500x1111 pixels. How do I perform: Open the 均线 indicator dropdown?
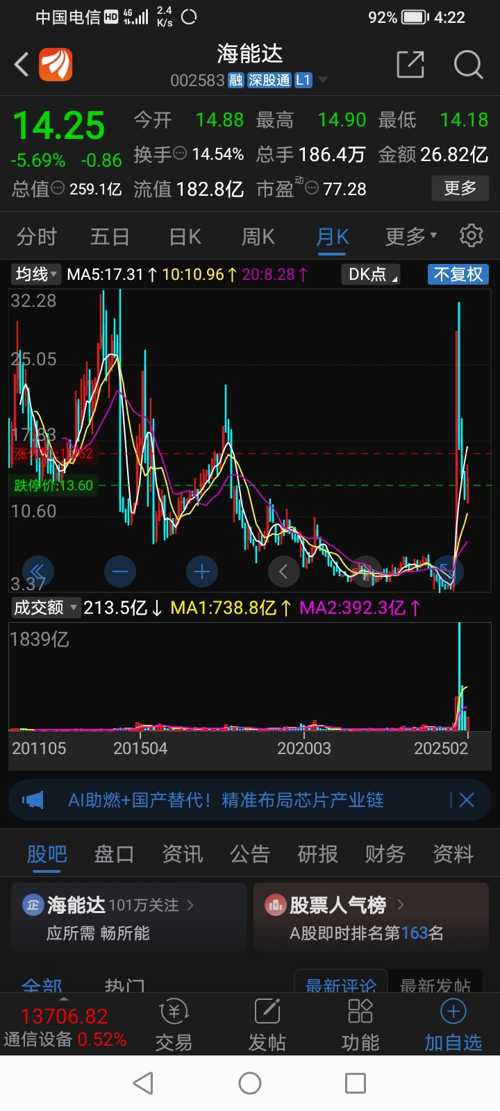[37, 273]
